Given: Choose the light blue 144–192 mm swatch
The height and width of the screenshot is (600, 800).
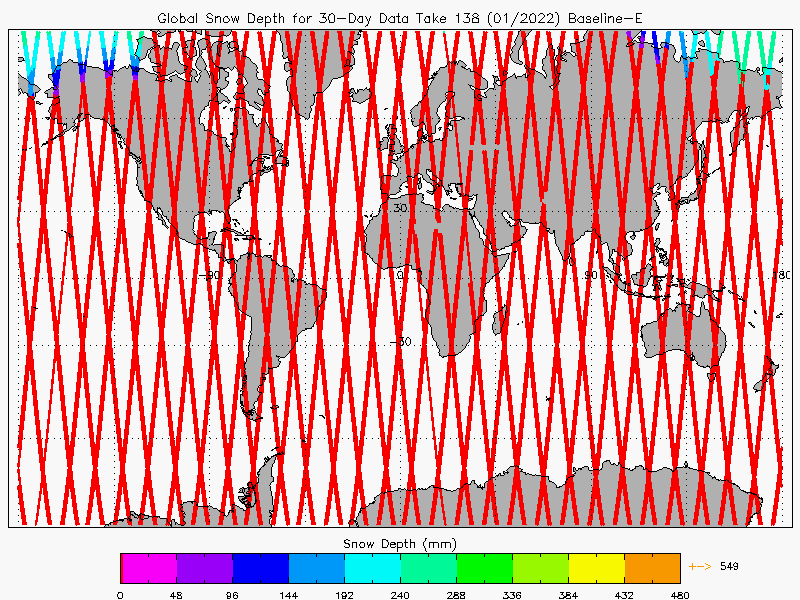Looking at the screenshot, I should 316,568.
